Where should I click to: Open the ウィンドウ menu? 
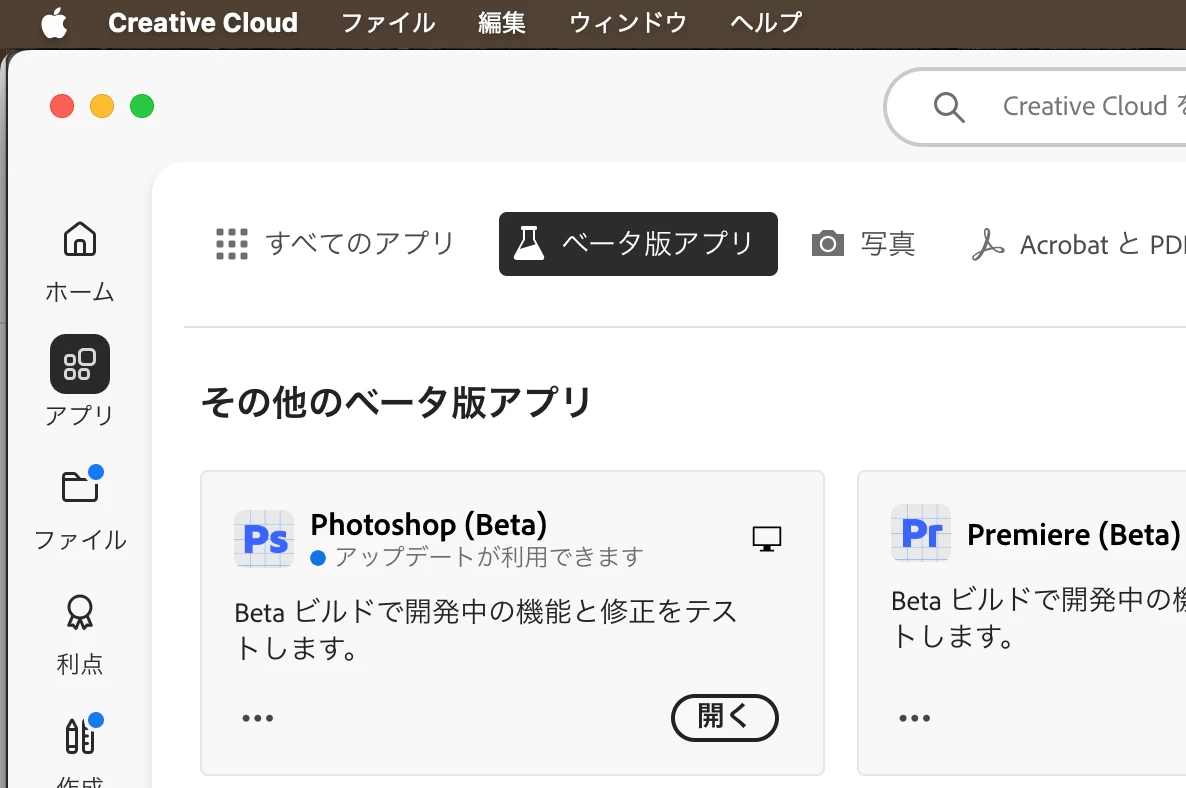click(x=628, y=23)
